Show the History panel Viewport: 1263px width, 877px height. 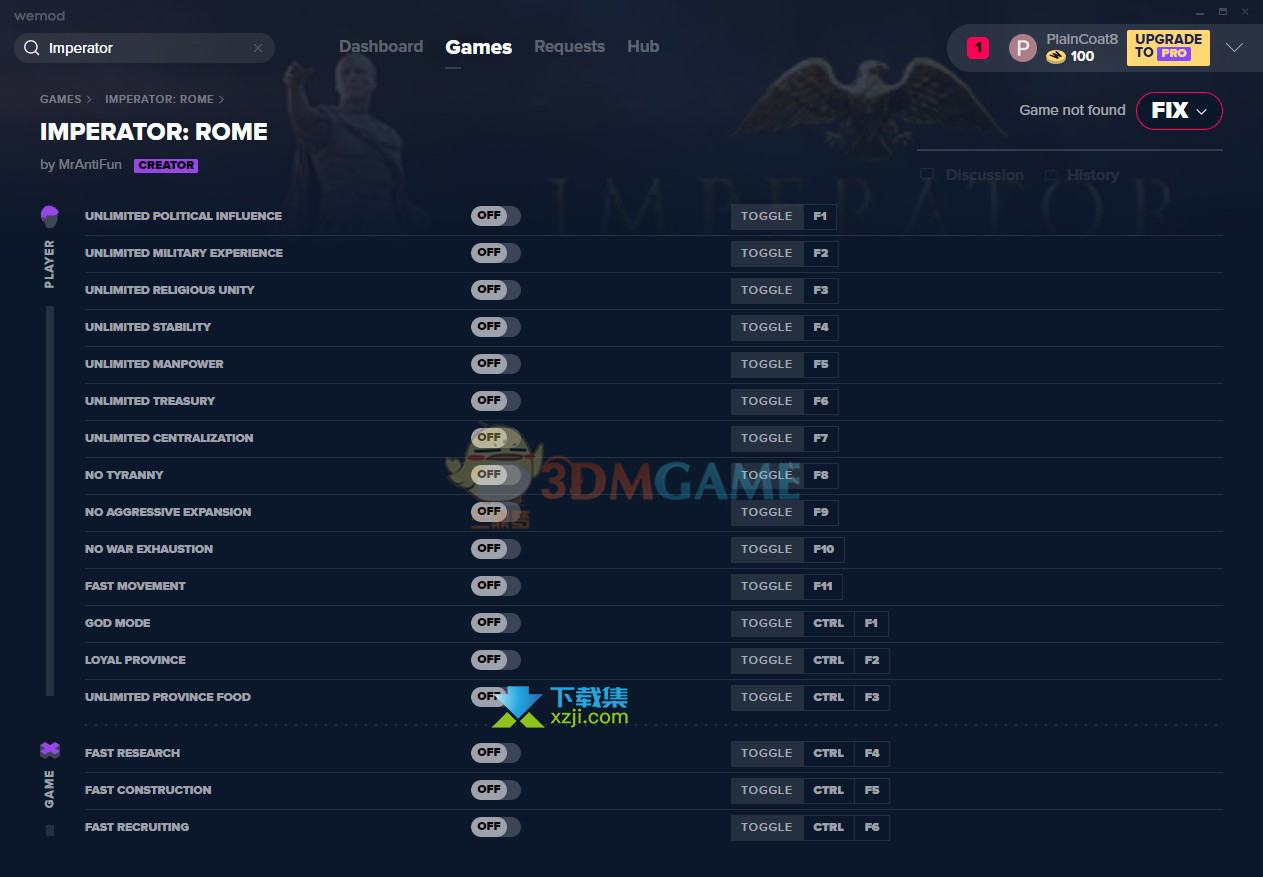[1093, 175]
